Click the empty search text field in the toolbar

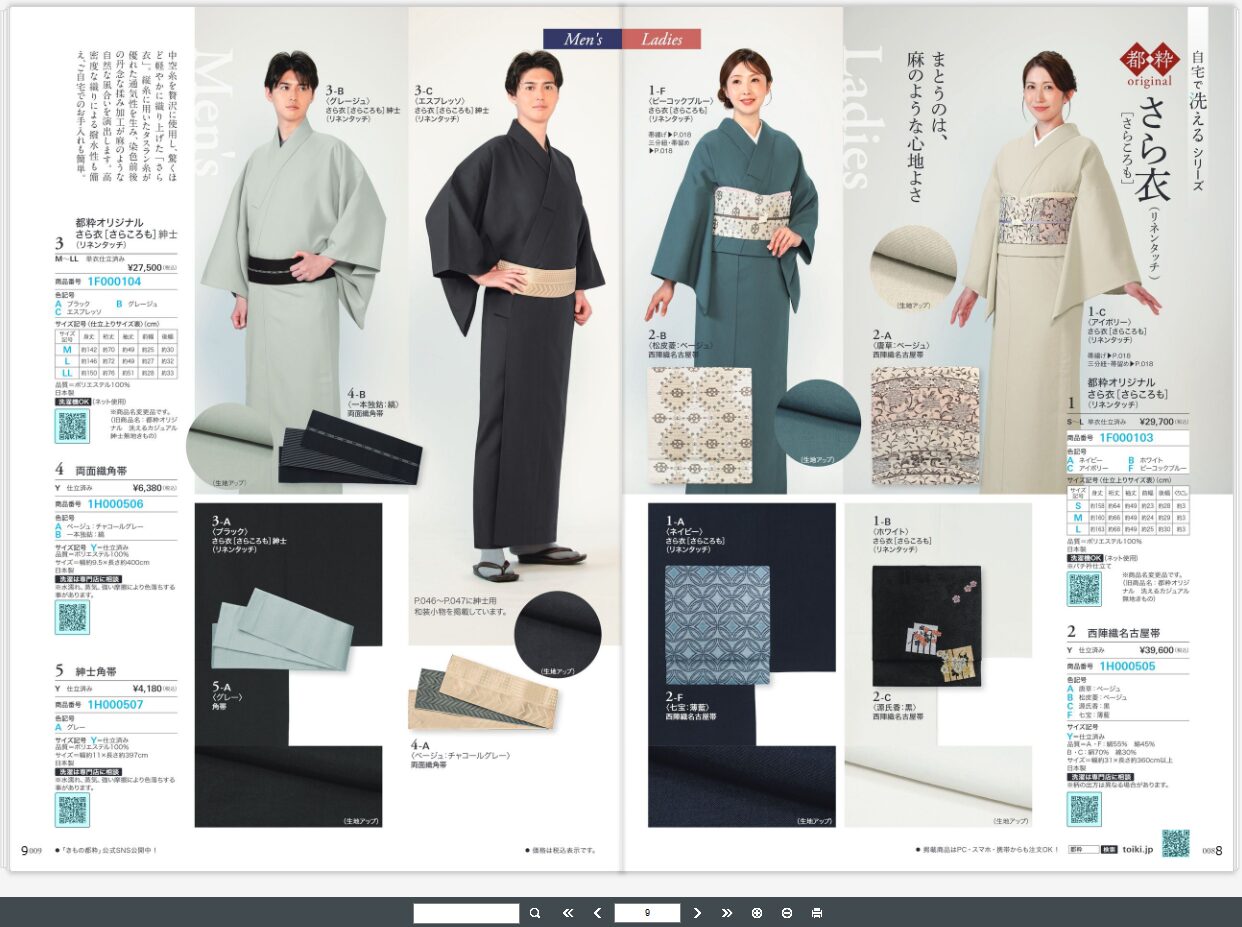click(x=466, y=913)
